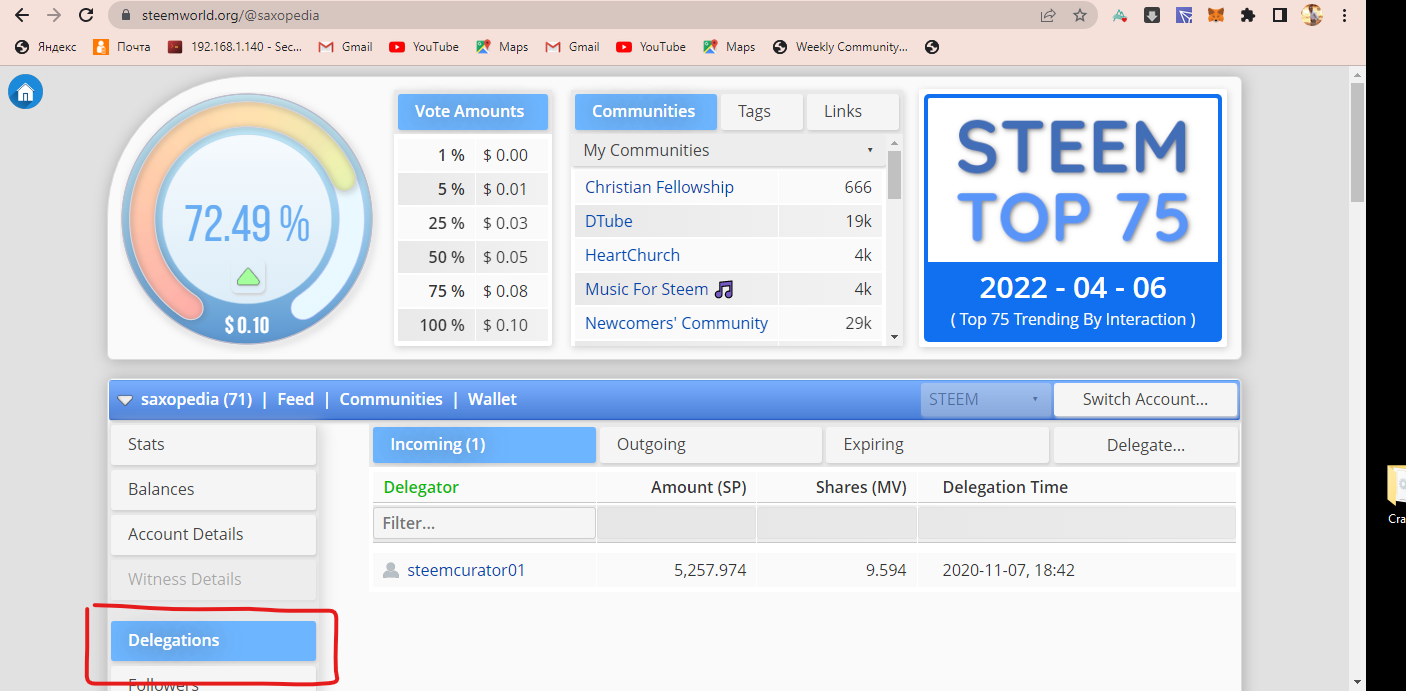This screenshot has height=691, width=1406.
Task: Open the steemcurator01 delegator profile
Action: click(x=466, y=570)
